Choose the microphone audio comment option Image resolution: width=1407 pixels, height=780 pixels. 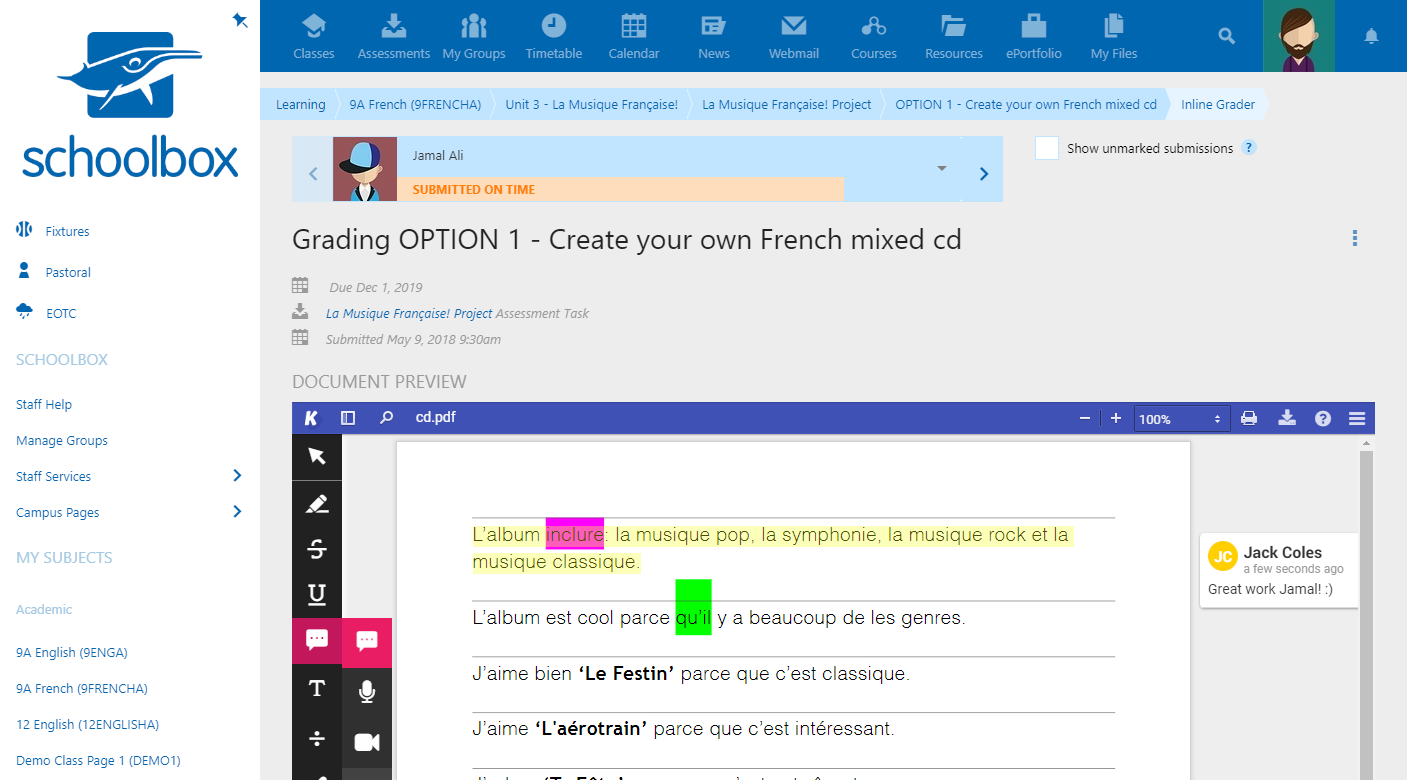367,691
